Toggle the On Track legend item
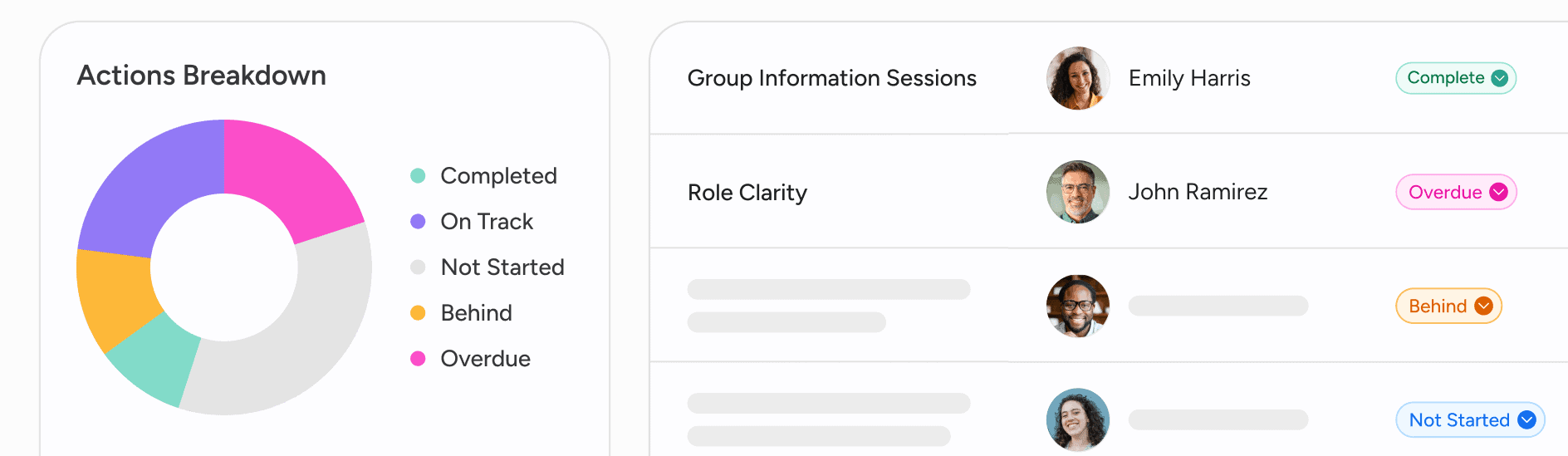Image resolution: width=1568 pixels, height=456 pixels. (487, 222)
